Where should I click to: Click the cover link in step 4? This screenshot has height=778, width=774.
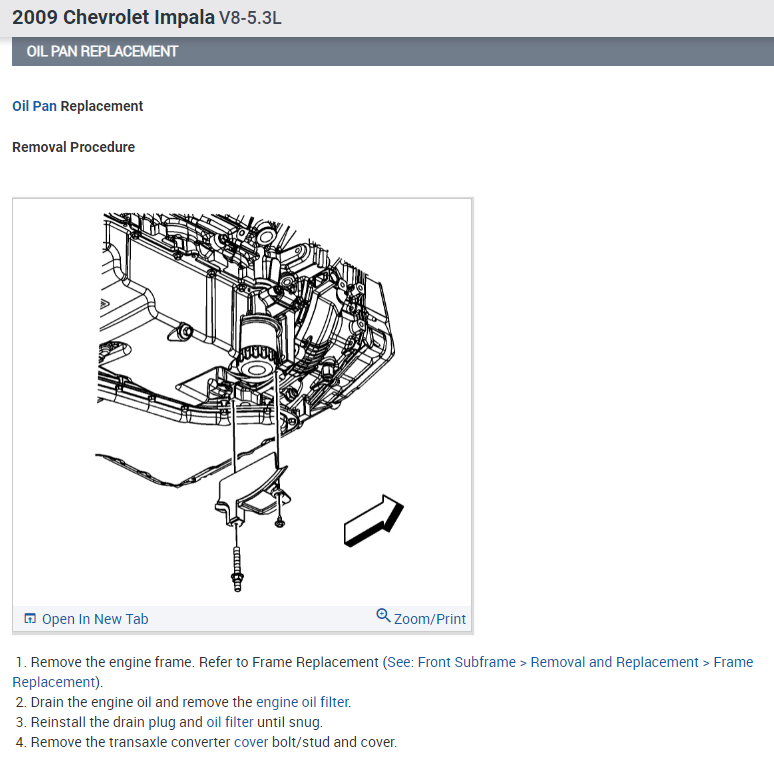point(251,742)
